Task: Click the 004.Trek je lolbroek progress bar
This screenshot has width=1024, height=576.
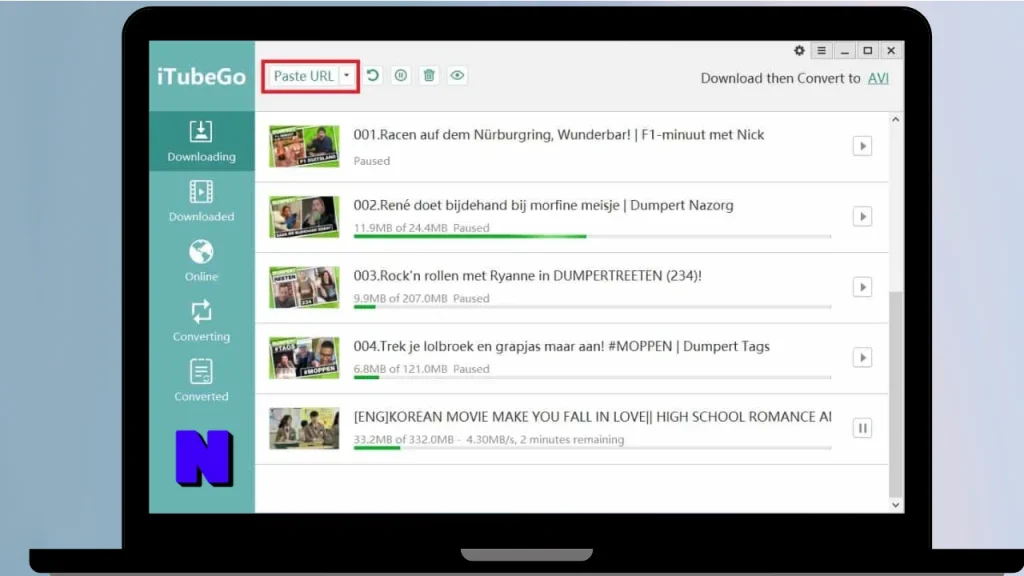Action: pyautogui.click(x=592, y=377)
